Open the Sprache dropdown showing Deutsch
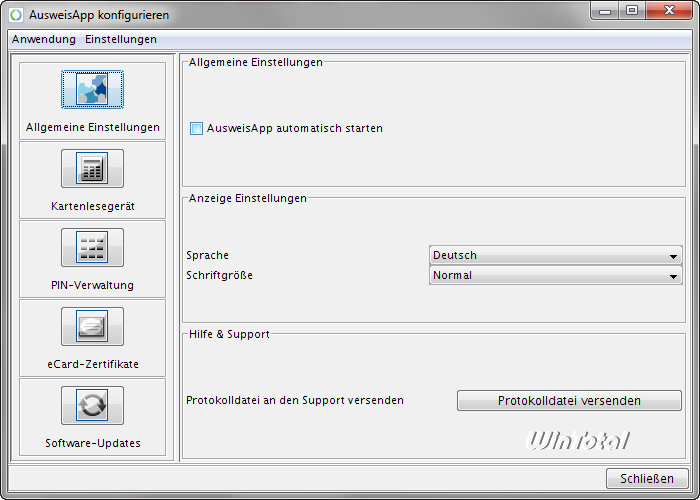The height and width of the screenshot is (500, 700). point(555,255)
